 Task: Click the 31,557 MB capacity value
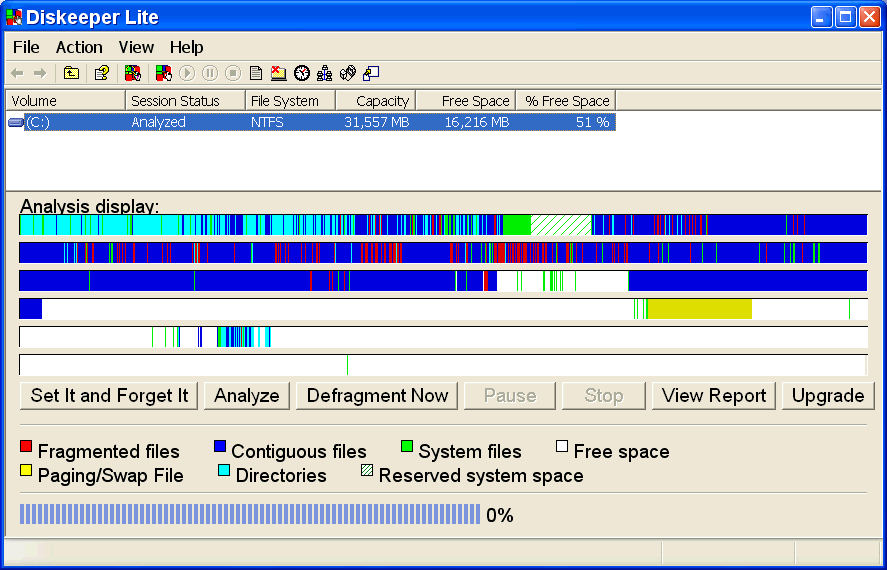coord(376,122)
